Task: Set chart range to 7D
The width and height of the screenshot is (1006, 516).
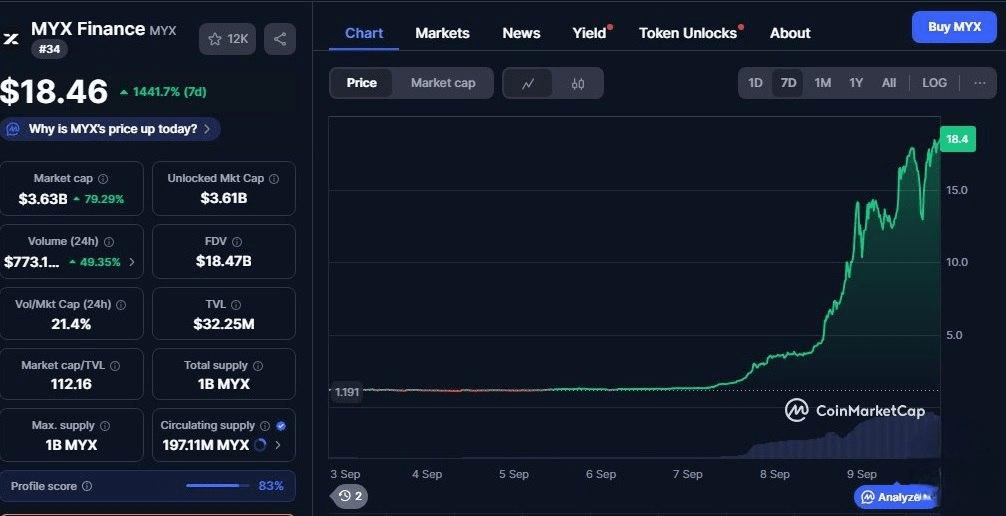Action: click(x=788, y=83)
